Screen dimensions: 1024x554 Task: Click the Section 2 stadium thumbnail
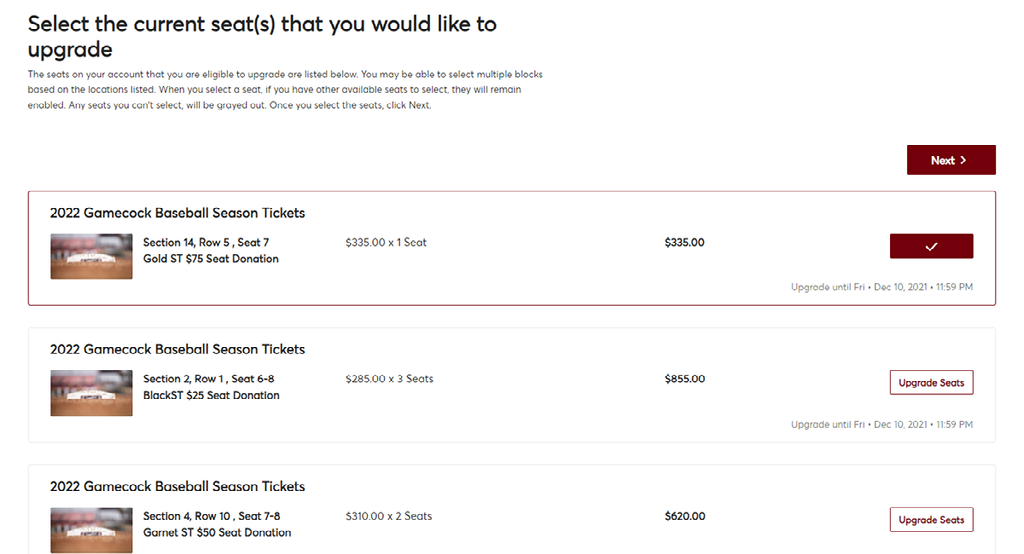click(91, 393)
